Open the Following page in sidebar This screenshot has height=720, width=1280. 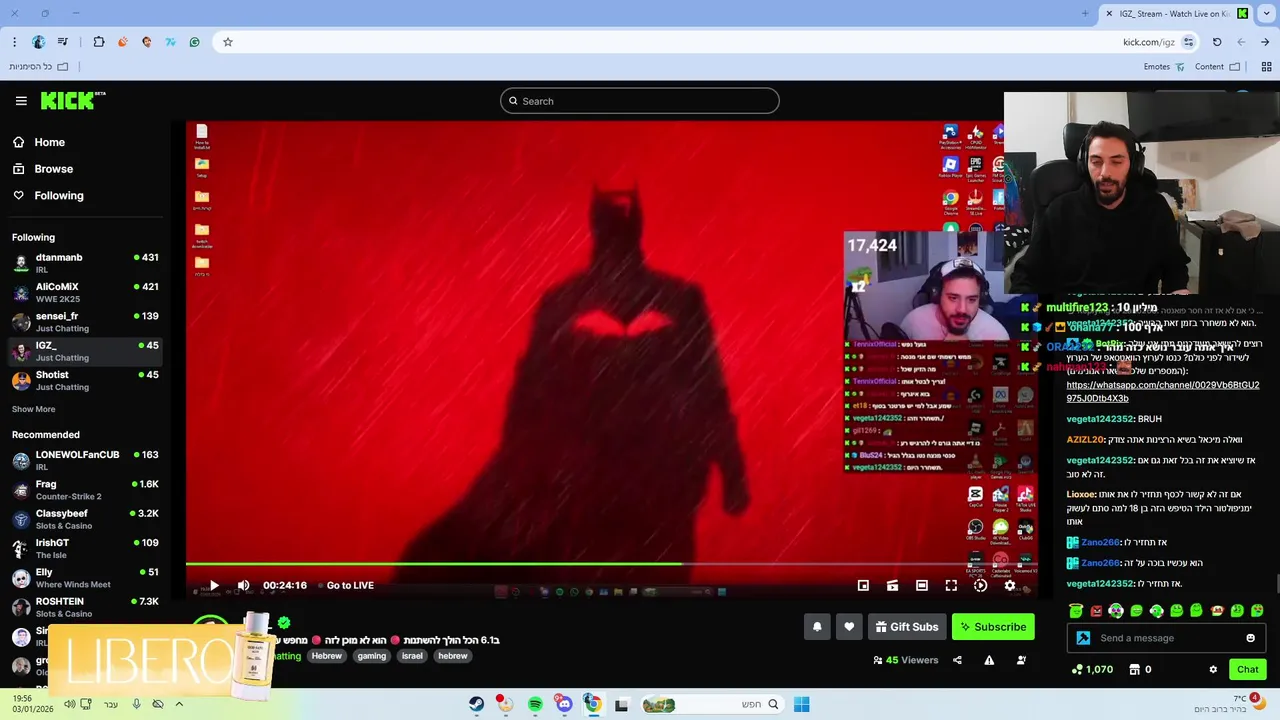pos(48,196)
